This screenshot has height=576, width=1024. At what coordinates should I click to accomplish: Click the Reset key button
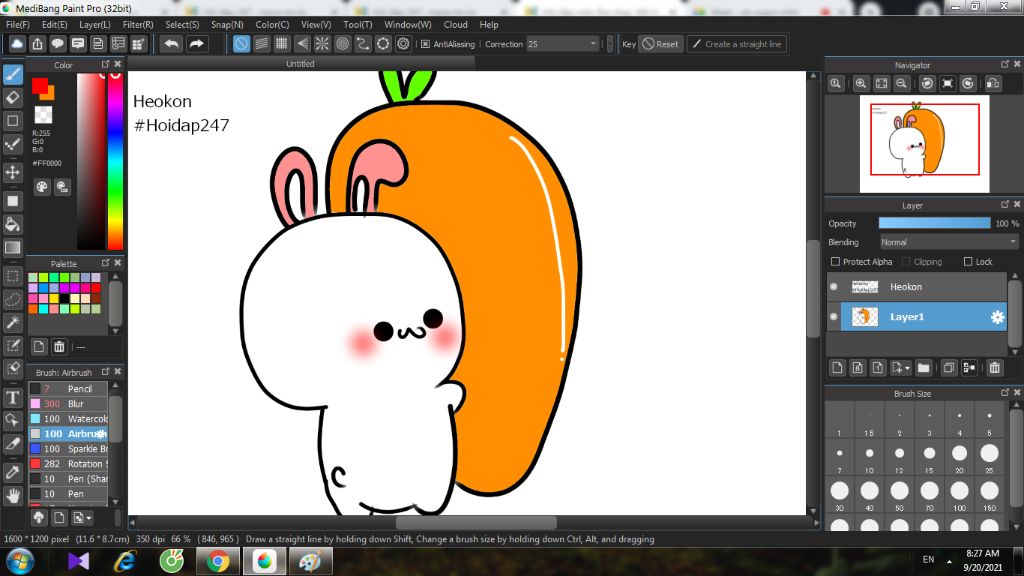660,44
